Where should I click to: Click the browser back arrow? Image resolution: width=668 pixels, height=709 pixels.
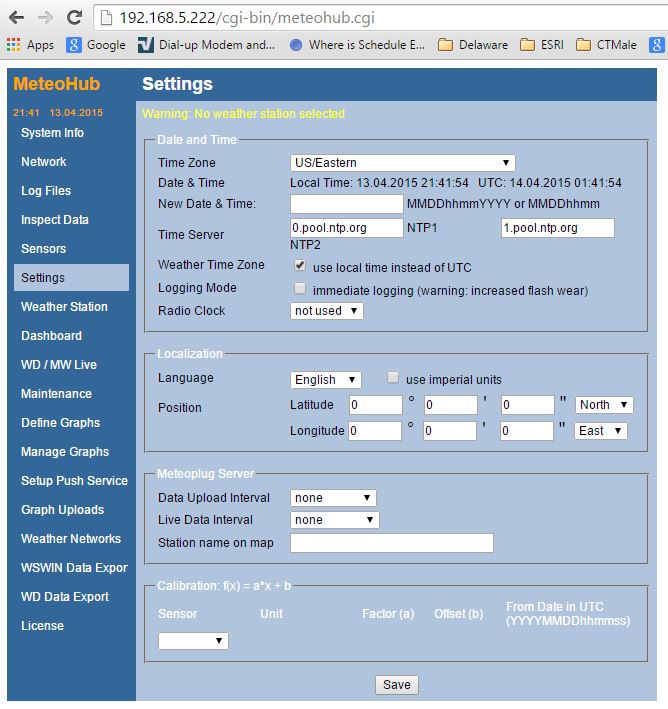(17, 17)
